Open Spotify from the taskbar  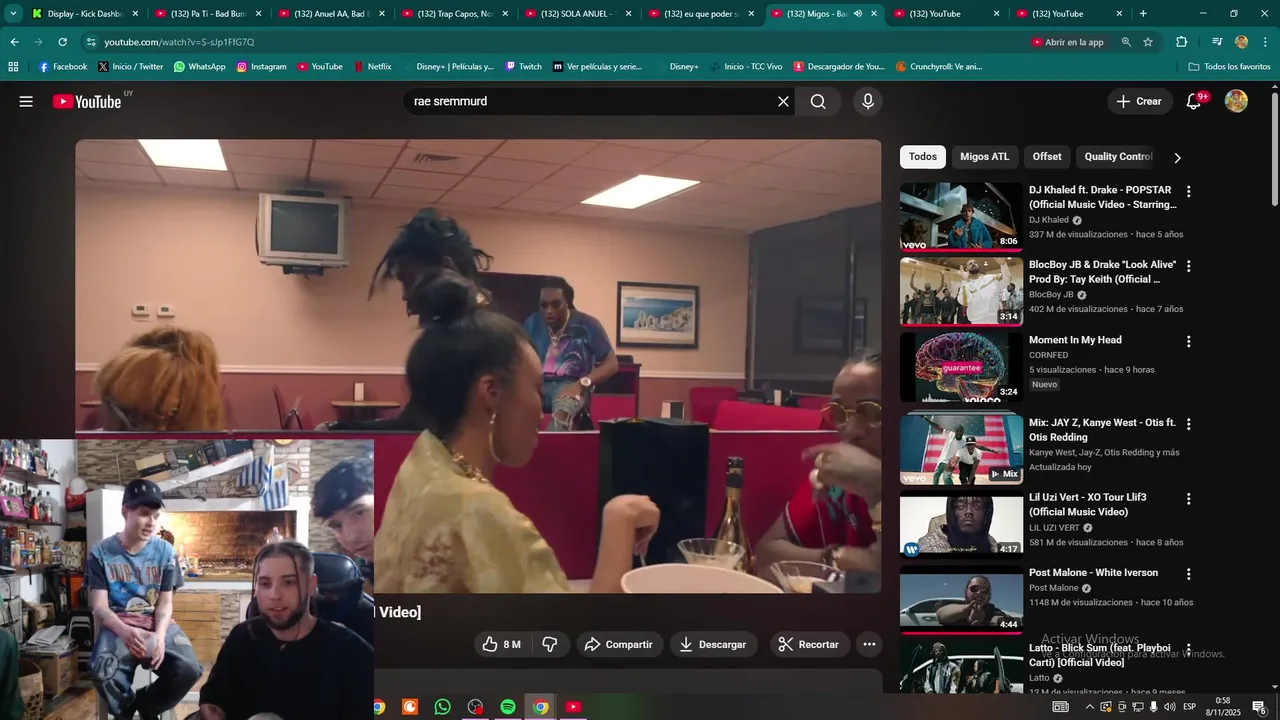(508, 707)
